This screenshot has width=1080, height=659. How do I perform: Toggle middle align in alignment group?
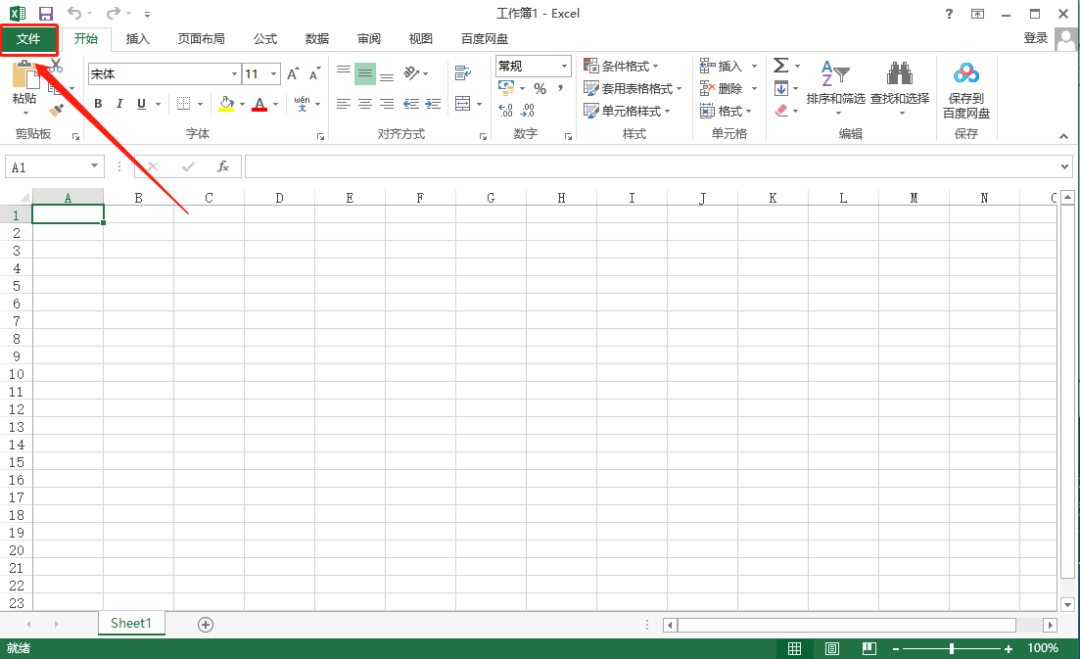tap(365, 73)
